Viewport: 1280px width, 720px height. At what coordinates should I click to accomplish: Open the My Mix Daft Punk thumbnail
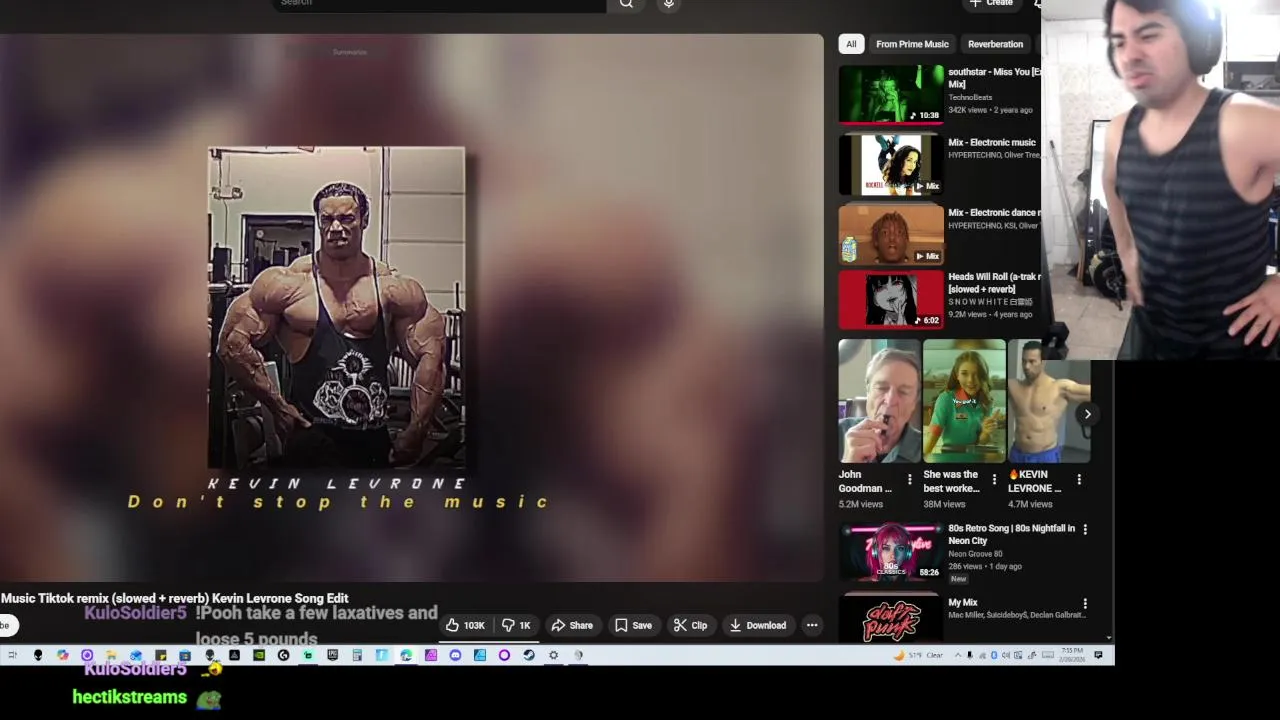[891, 617]
